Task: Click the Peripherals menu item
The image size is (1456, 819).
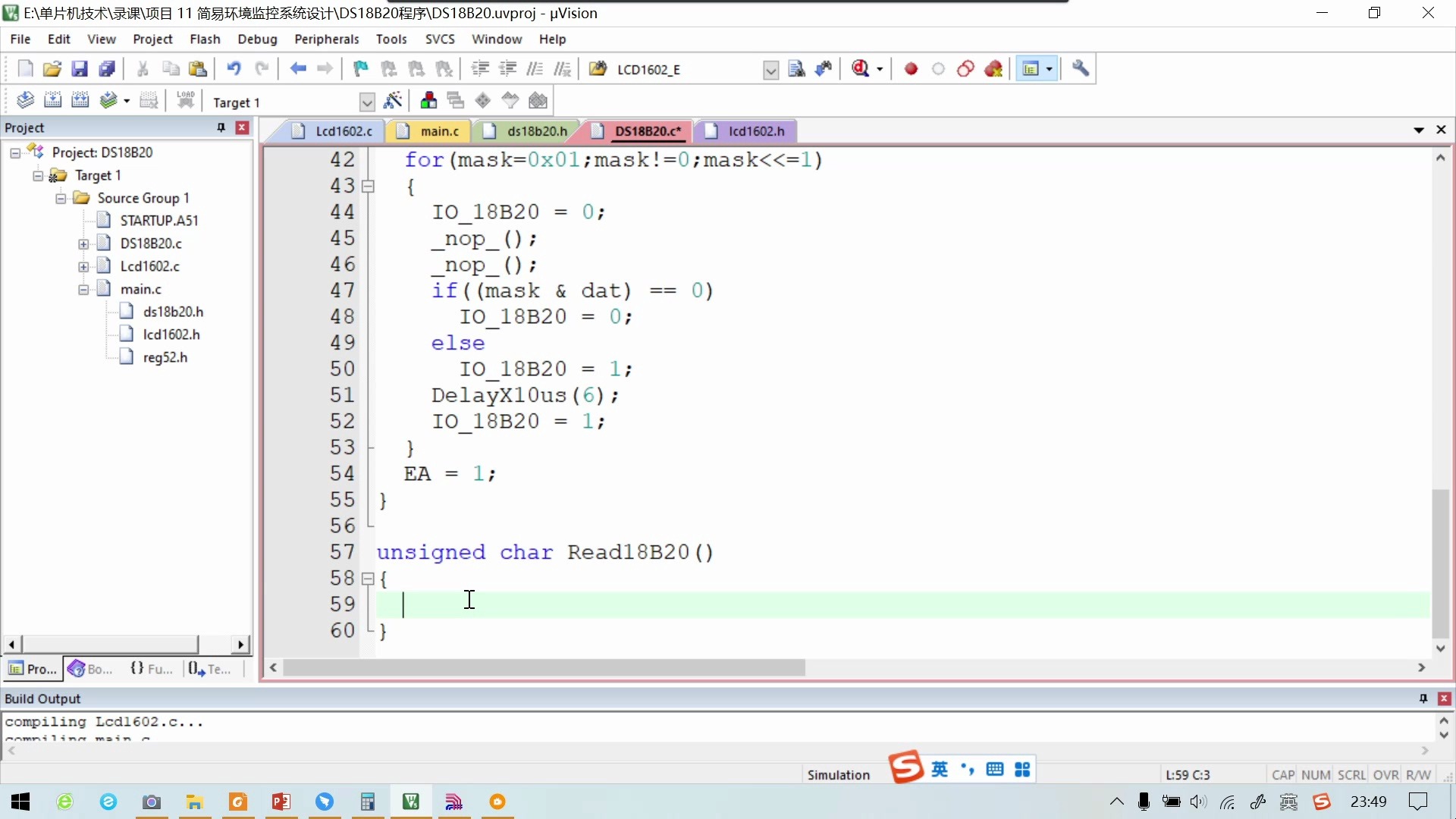Action: 326,38
